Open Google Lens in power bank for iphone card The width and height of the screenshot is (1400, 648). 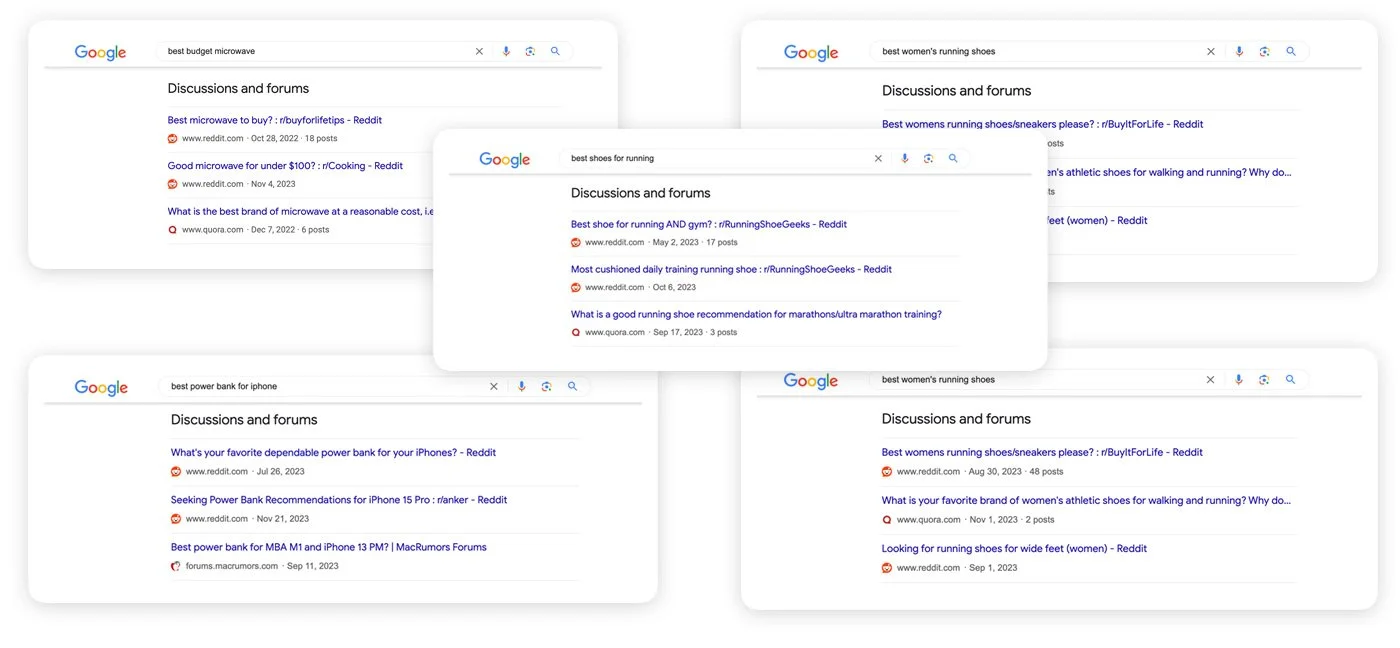click(x=546, y=386)
